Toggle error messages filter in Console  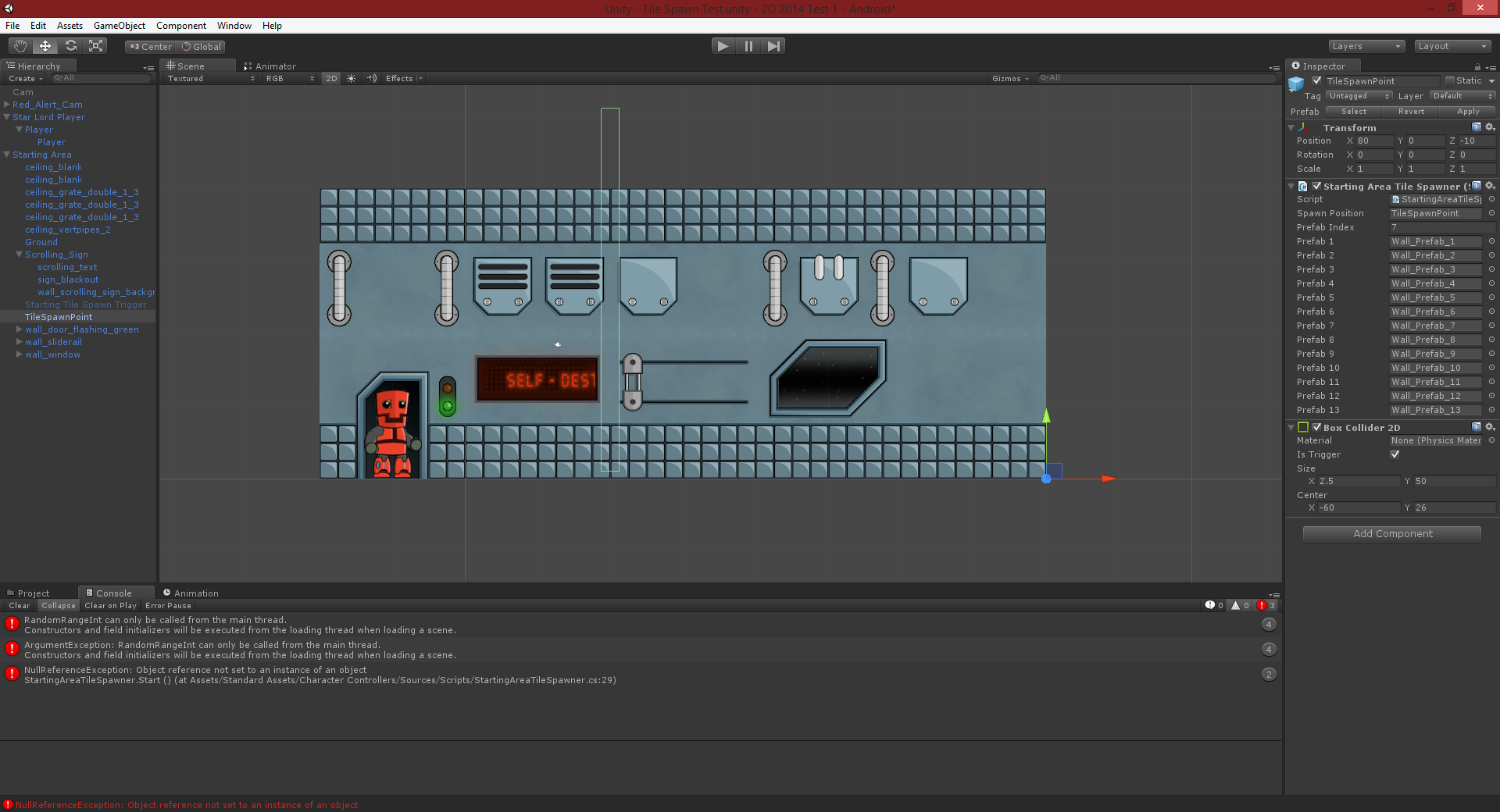tap(1266, 605)
